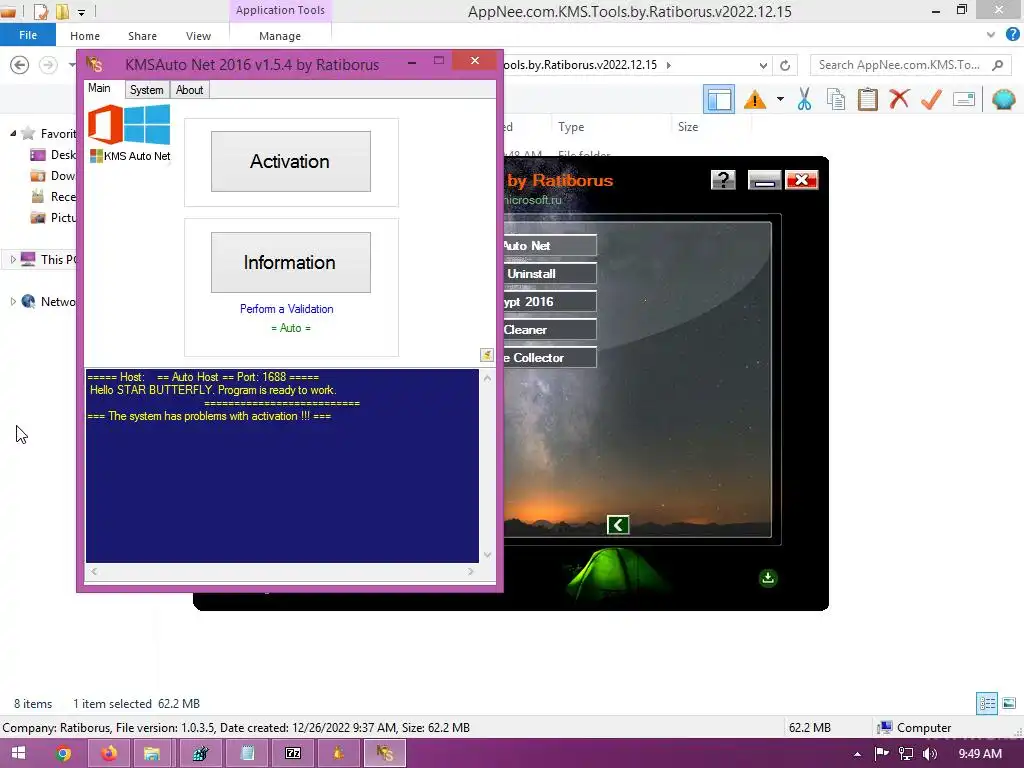Toggle the preview pane toolbar icon
Viewport: 1024px width, 768px height.
point(719,100)
